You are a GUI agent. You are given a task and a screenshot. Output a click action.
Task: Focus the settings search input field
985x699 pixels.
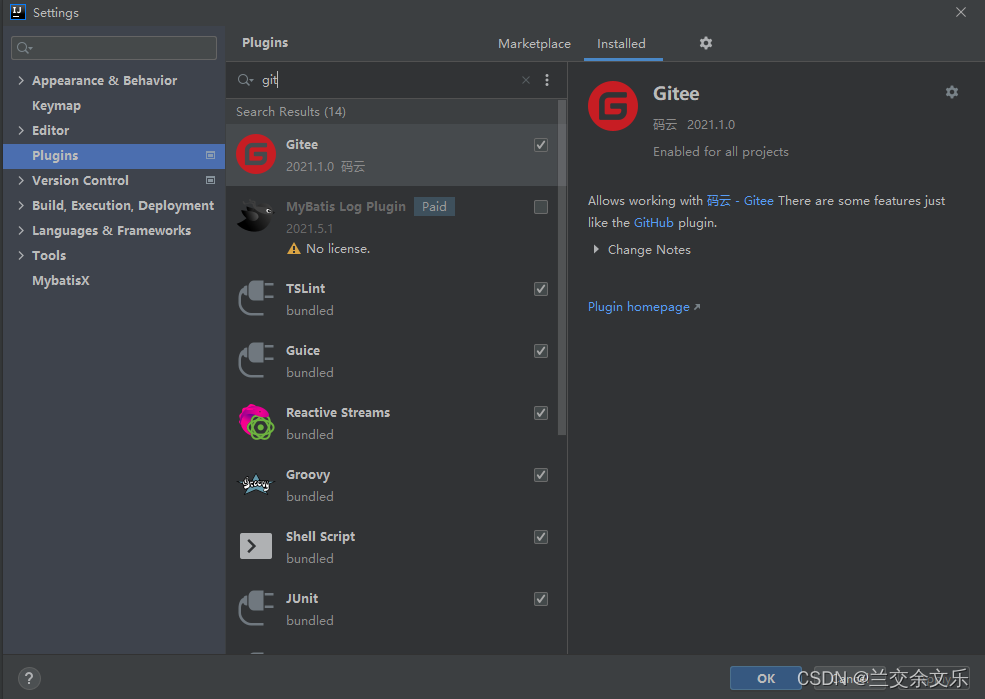pyautogui.click(x=114, y=48)
